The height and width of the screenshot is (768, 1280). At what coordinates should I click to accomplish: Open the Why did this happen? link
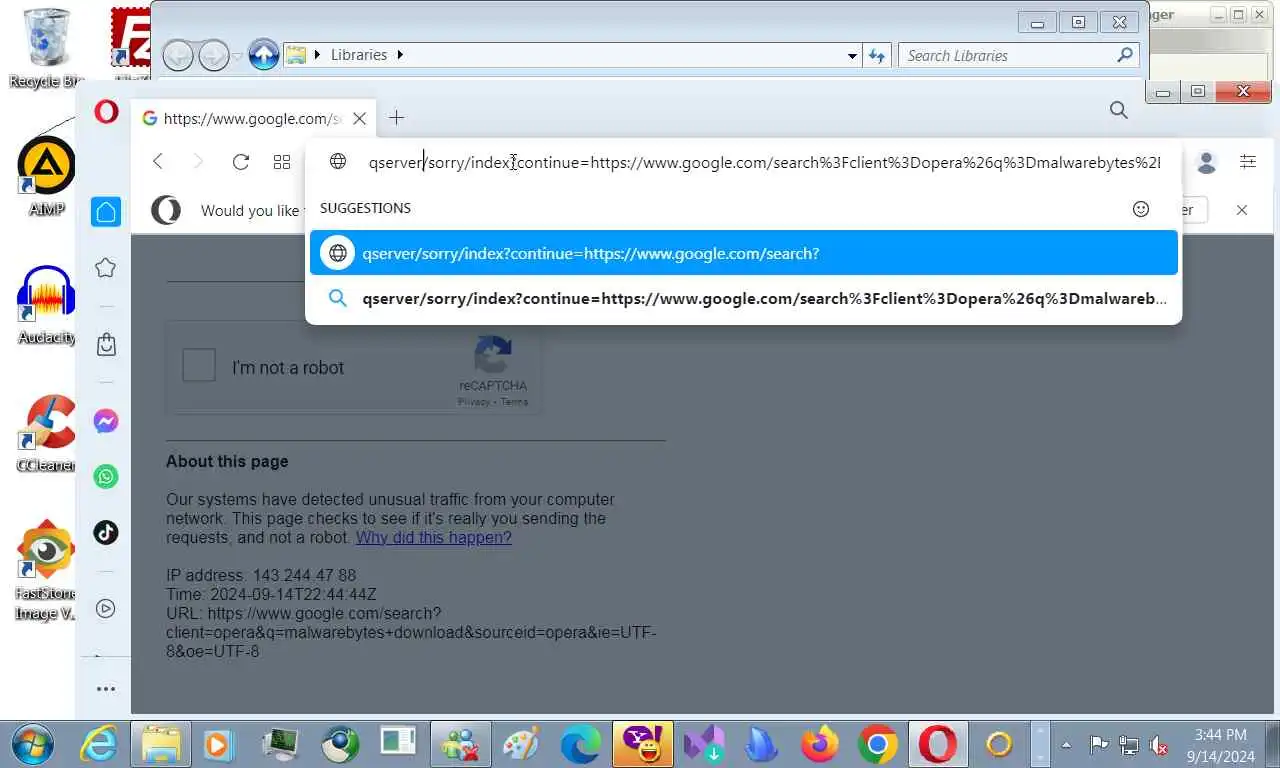(x=433, y=537)
